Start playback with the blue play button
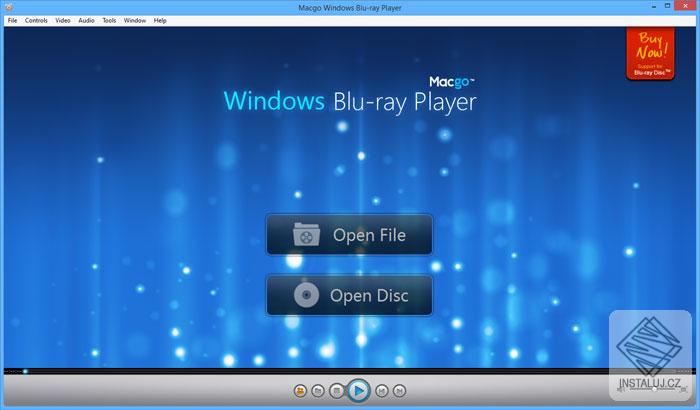Viewport: 700px width, 410px height. (x=358, y=391)
